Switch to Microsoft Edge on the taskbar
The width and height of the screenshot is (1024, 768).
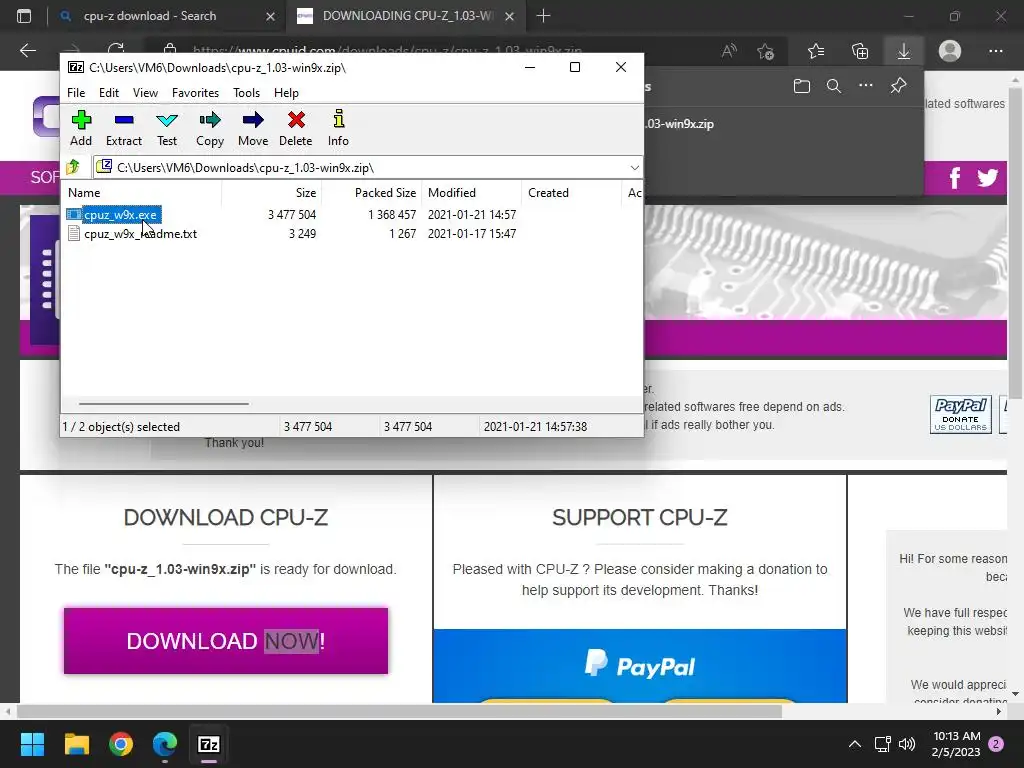pos(165,744)
